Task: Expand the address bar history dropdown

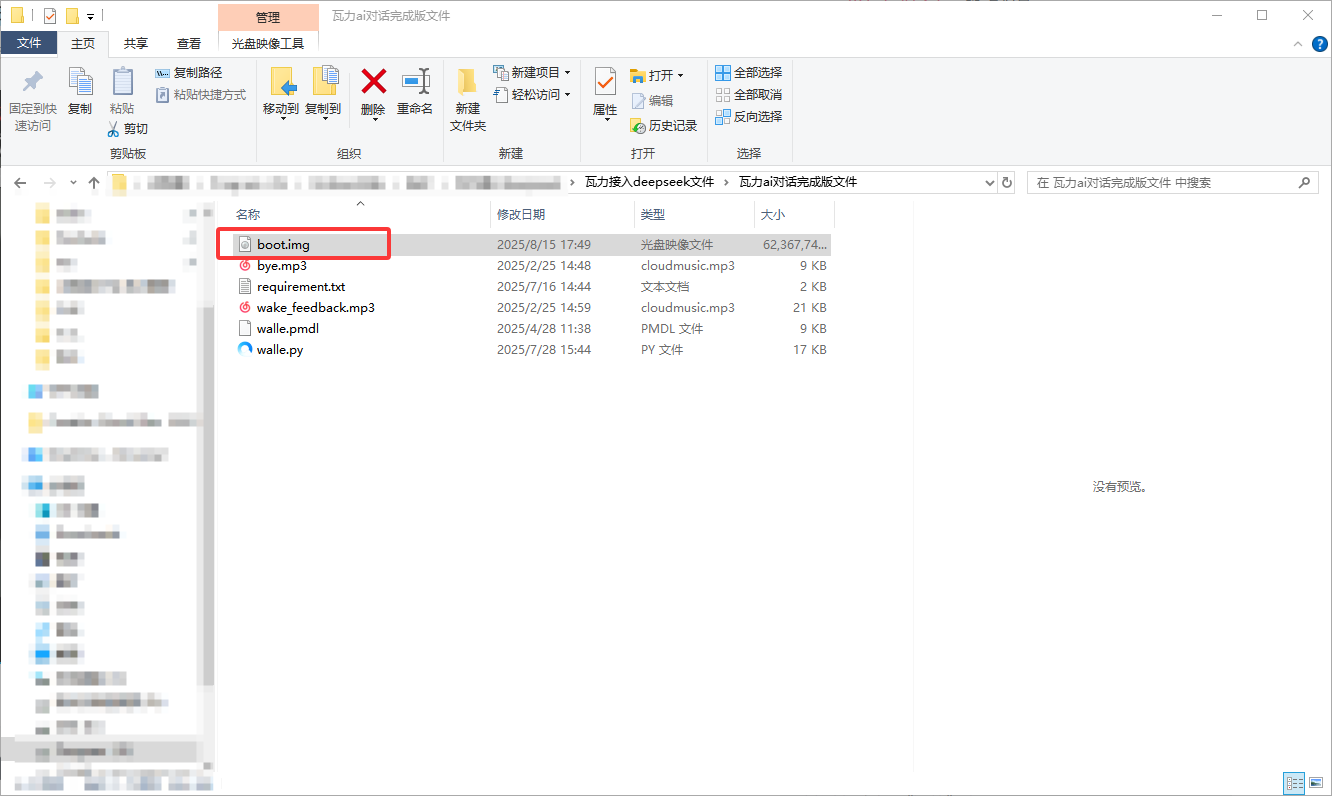Action: (989, 183)
